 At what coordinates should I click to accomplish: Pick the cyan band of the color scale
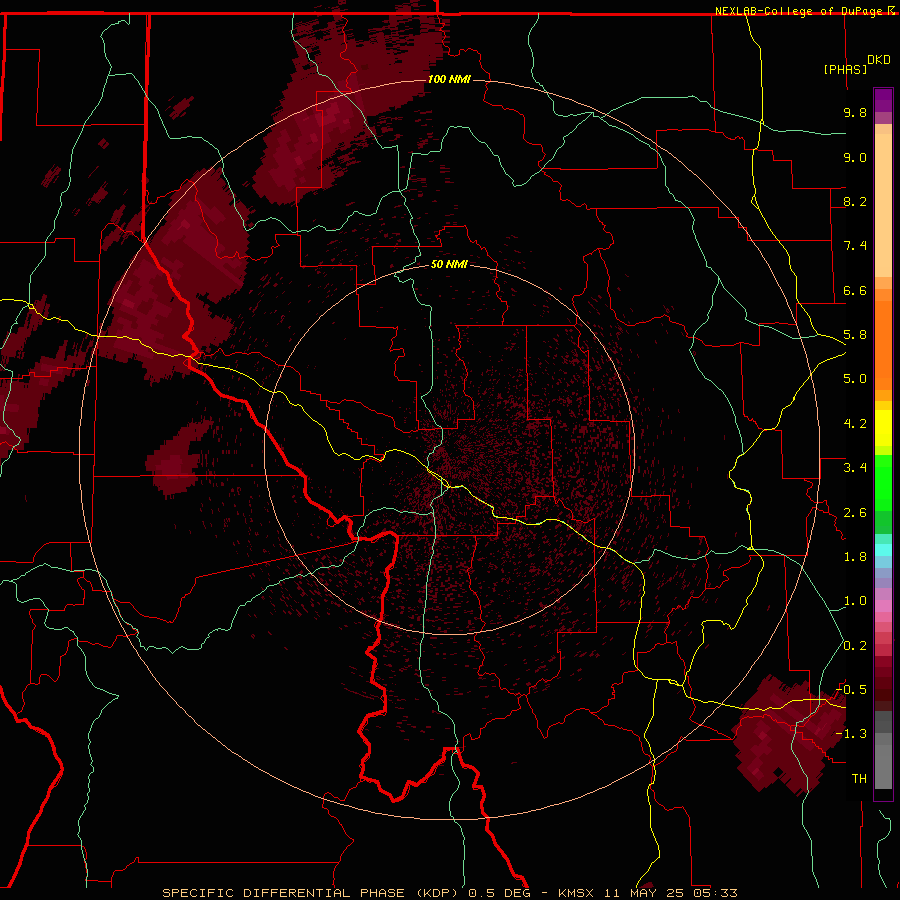click(883, 550)
